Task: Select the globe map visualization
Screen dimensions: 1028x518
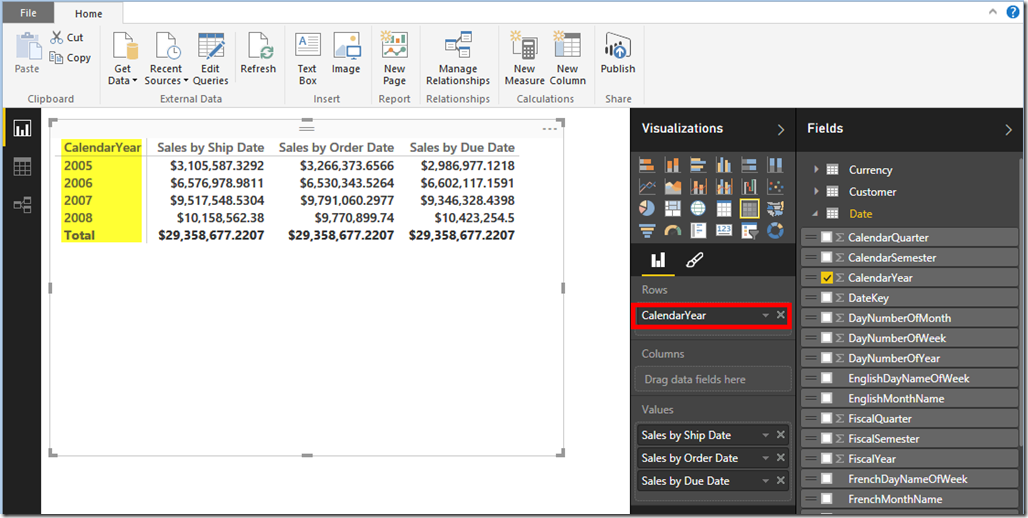Action: point(698,209)
